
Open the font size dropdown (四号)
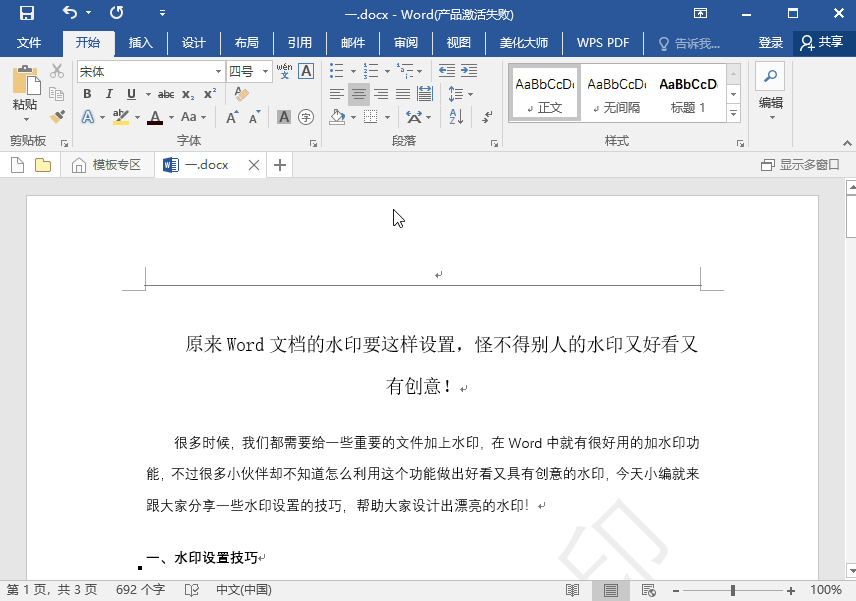tap(265, 72)
